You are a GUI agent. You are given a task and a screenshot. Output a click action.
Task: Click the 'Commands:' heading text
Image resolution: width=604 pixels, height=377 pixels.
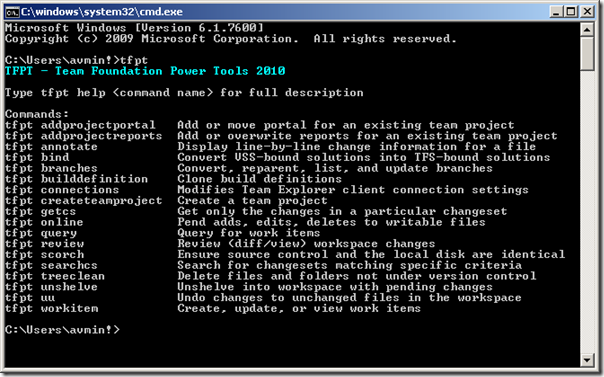coord(37,114)
